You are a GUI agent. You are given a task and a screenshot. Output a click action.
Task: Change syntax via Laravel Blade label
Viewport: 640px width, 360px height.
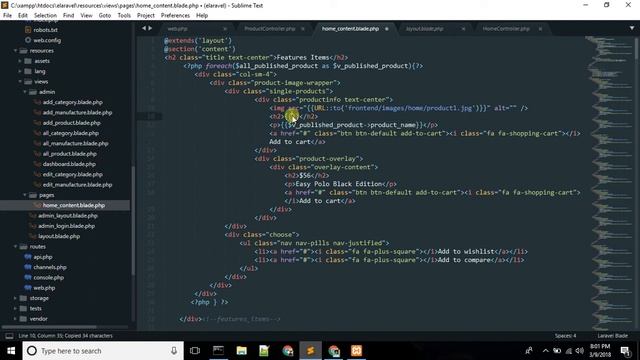click(x=613, y=336)
